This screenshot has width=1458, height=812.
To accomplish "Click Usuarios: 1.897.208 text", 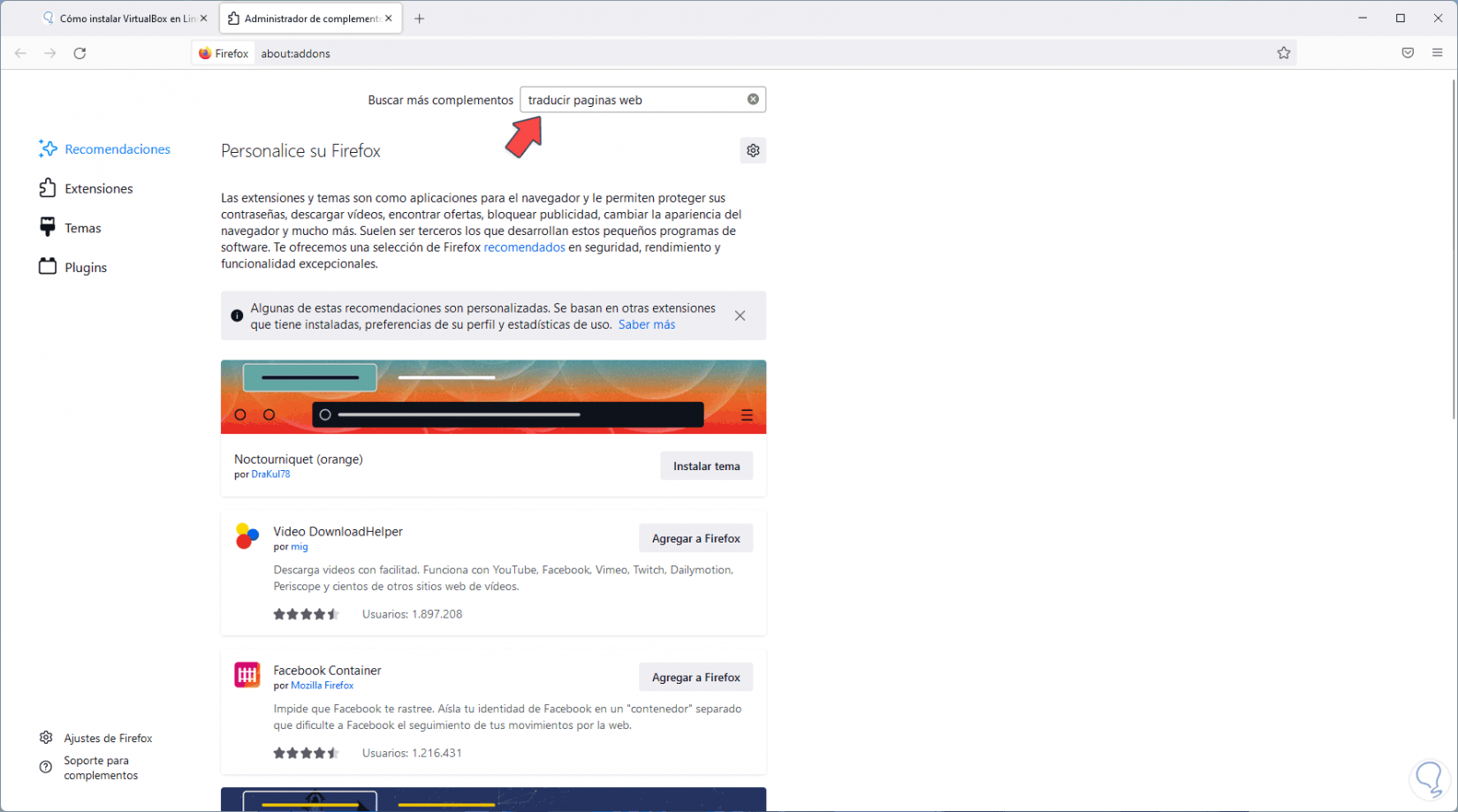I will 413,614.
